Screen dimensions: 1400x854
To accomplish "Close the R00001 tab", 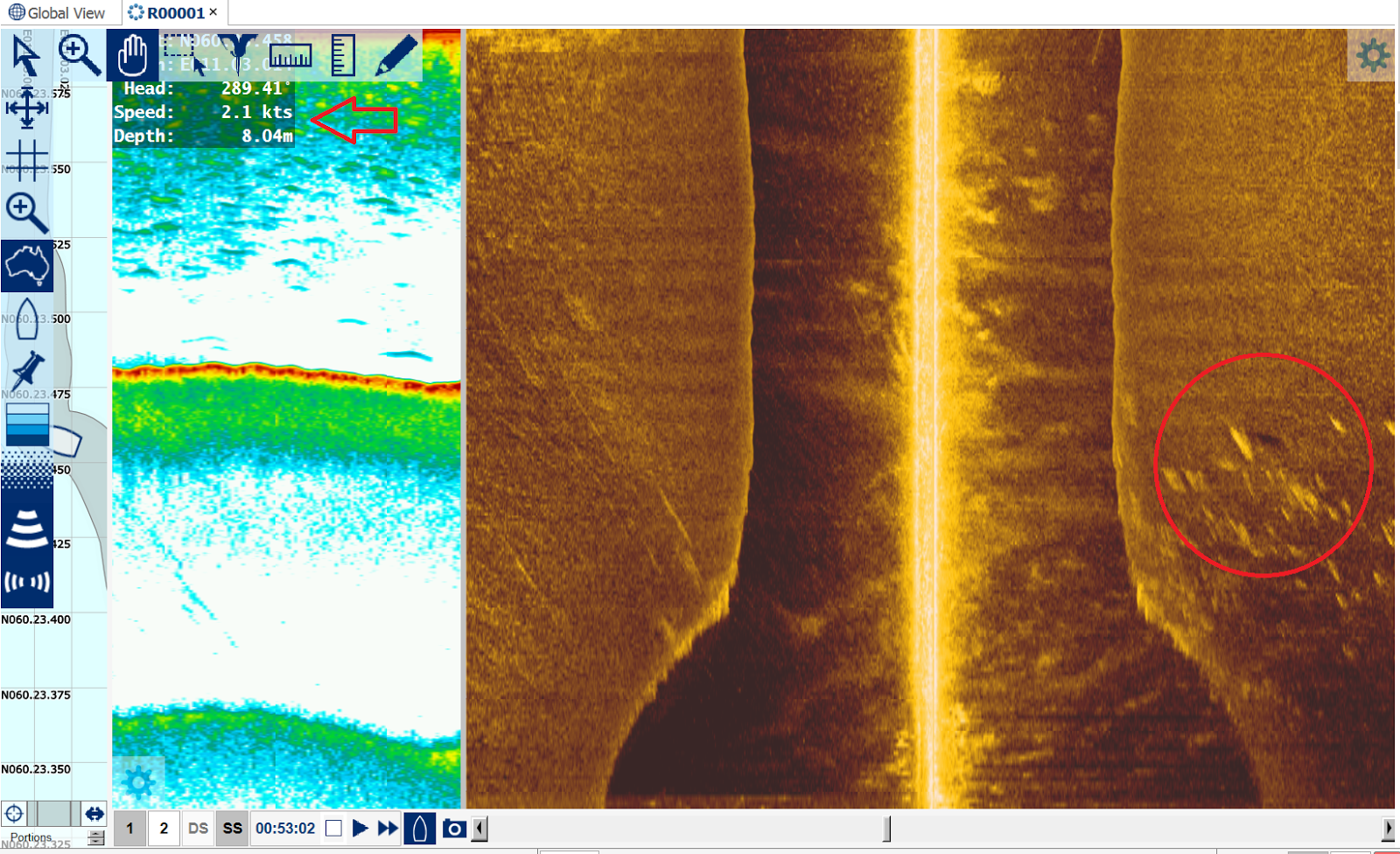I will click(213, 12).
